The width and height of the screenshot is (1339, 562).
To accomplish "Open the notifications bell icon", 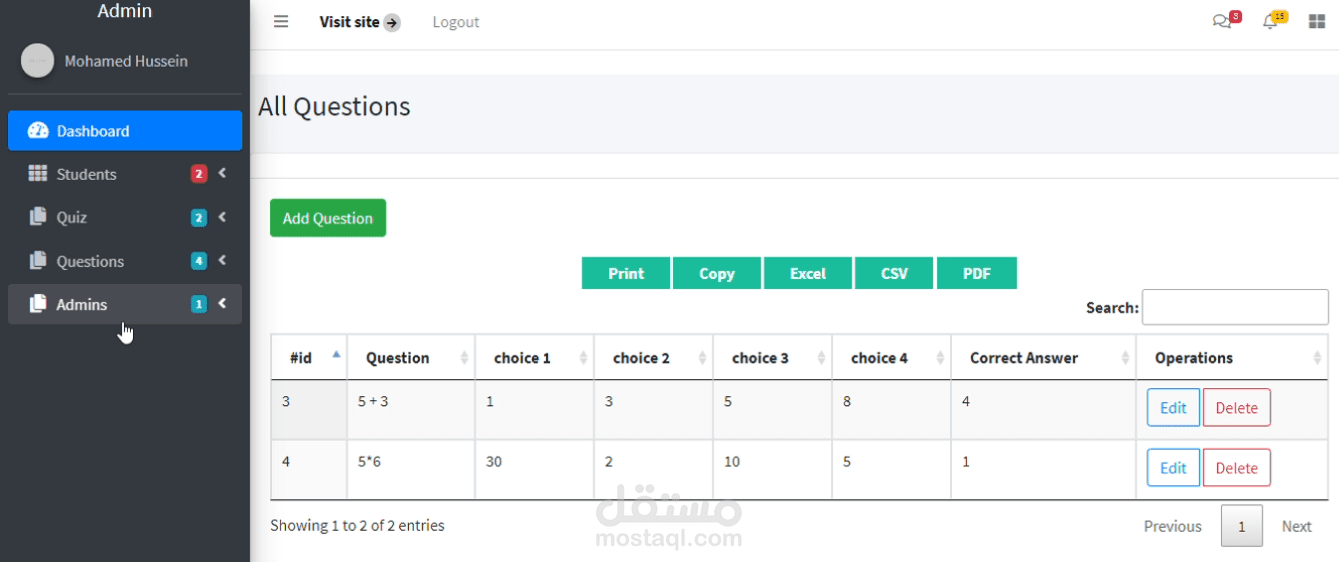I will pos(1270,22).
